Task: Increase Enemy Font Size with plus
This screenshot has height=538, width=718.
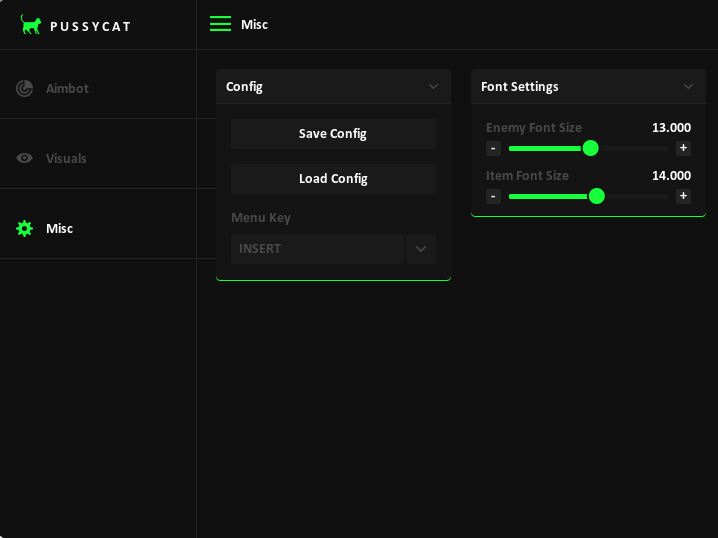Action: click(683, 148)
